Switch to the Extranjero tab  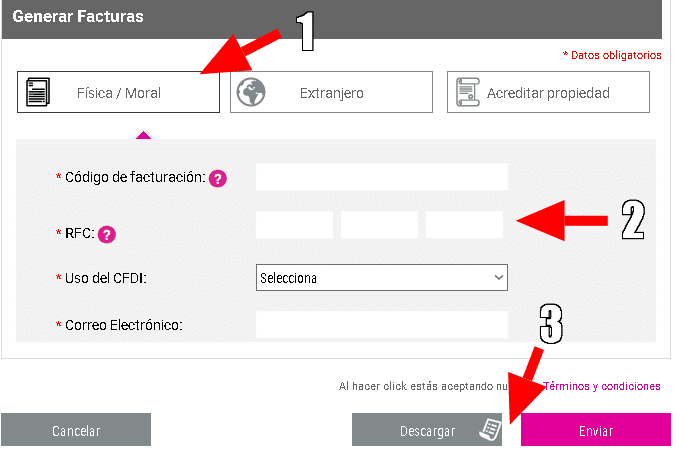pyautogui.click(x=331, y=92)
